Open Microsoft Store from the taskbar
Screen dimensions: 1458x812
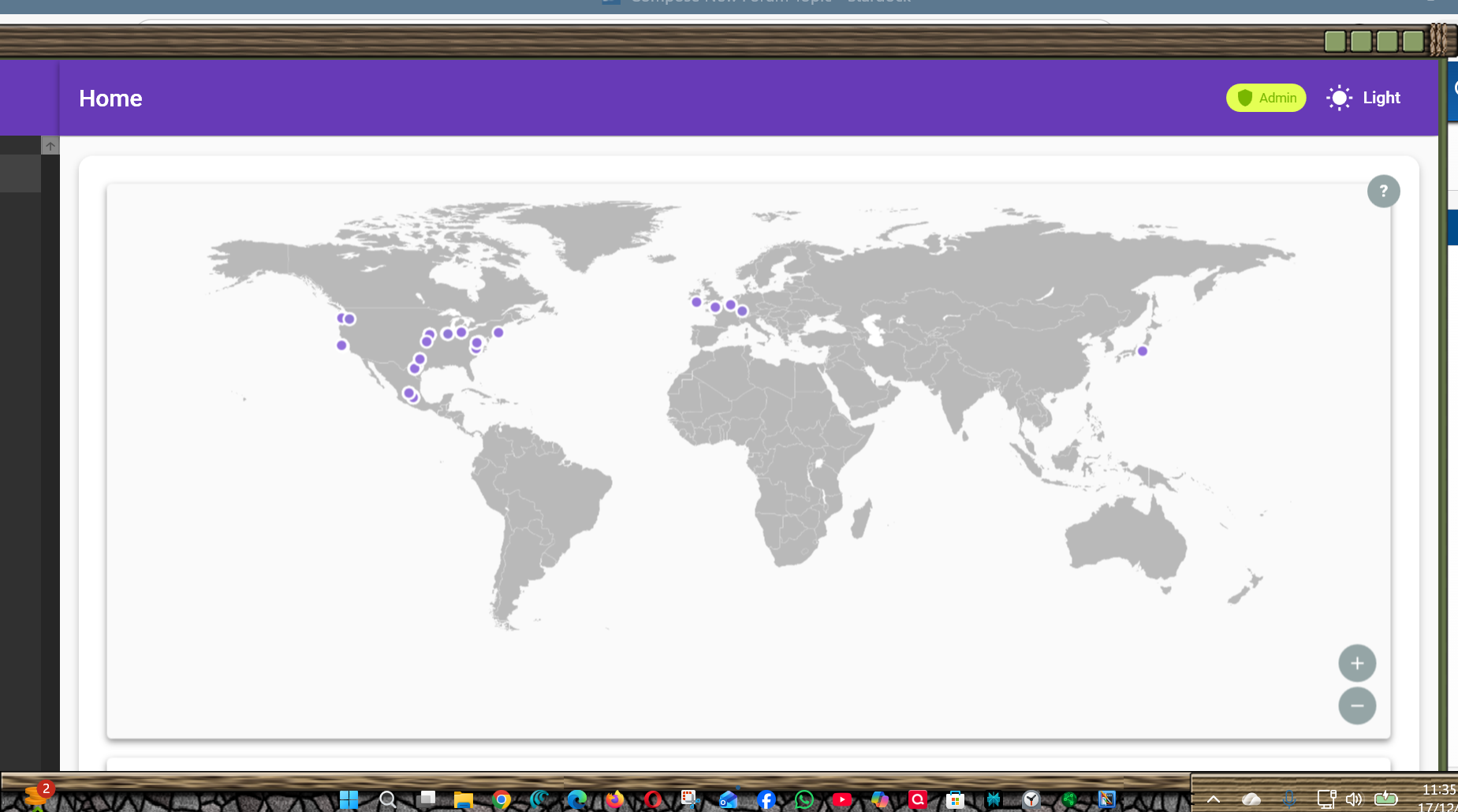(955, 799)
